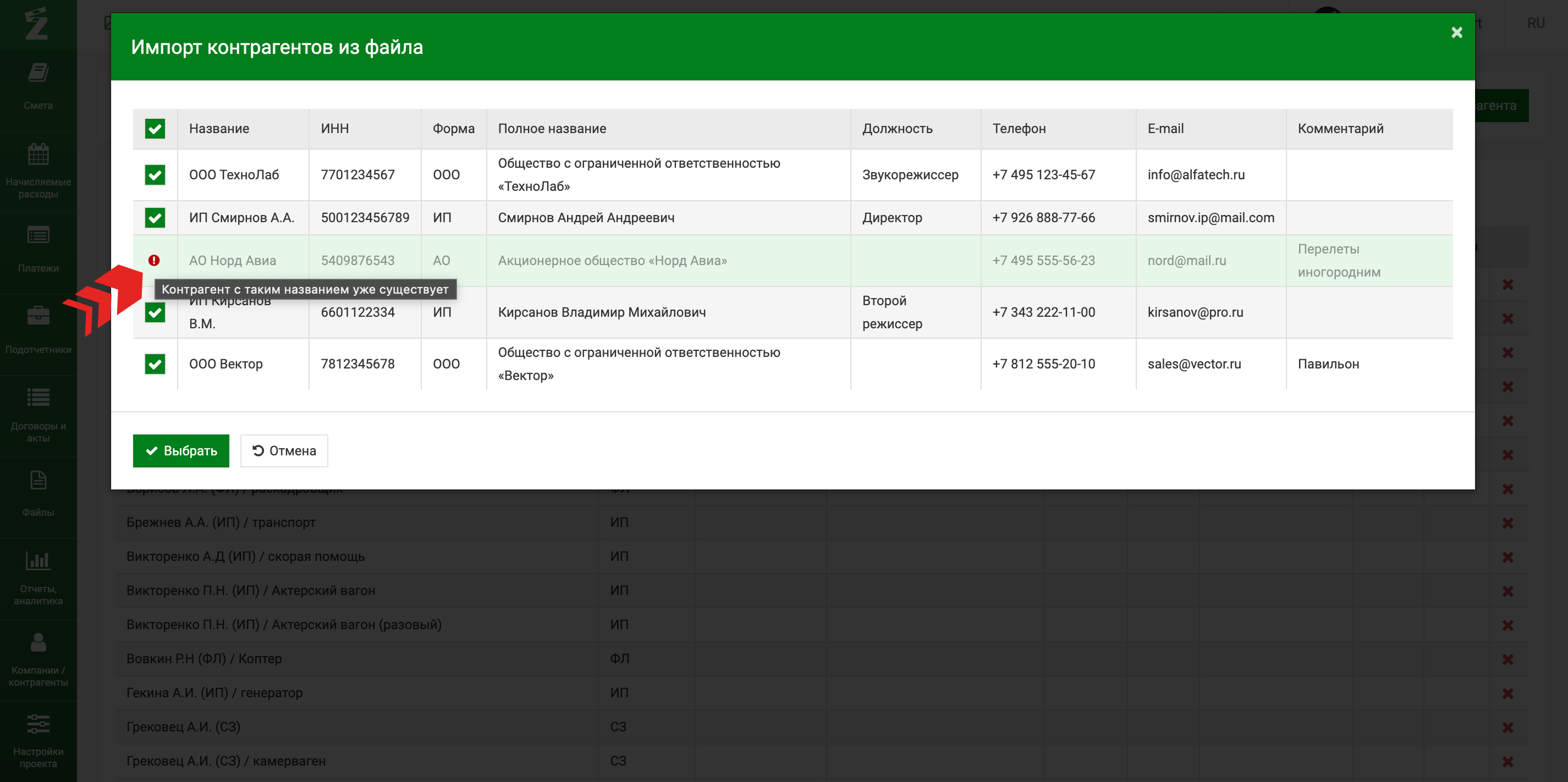1568x782 pixels.
Task: Open Брежнев А.А. (ИП) / транспорт in background list
Action: [x=221, y=523]
